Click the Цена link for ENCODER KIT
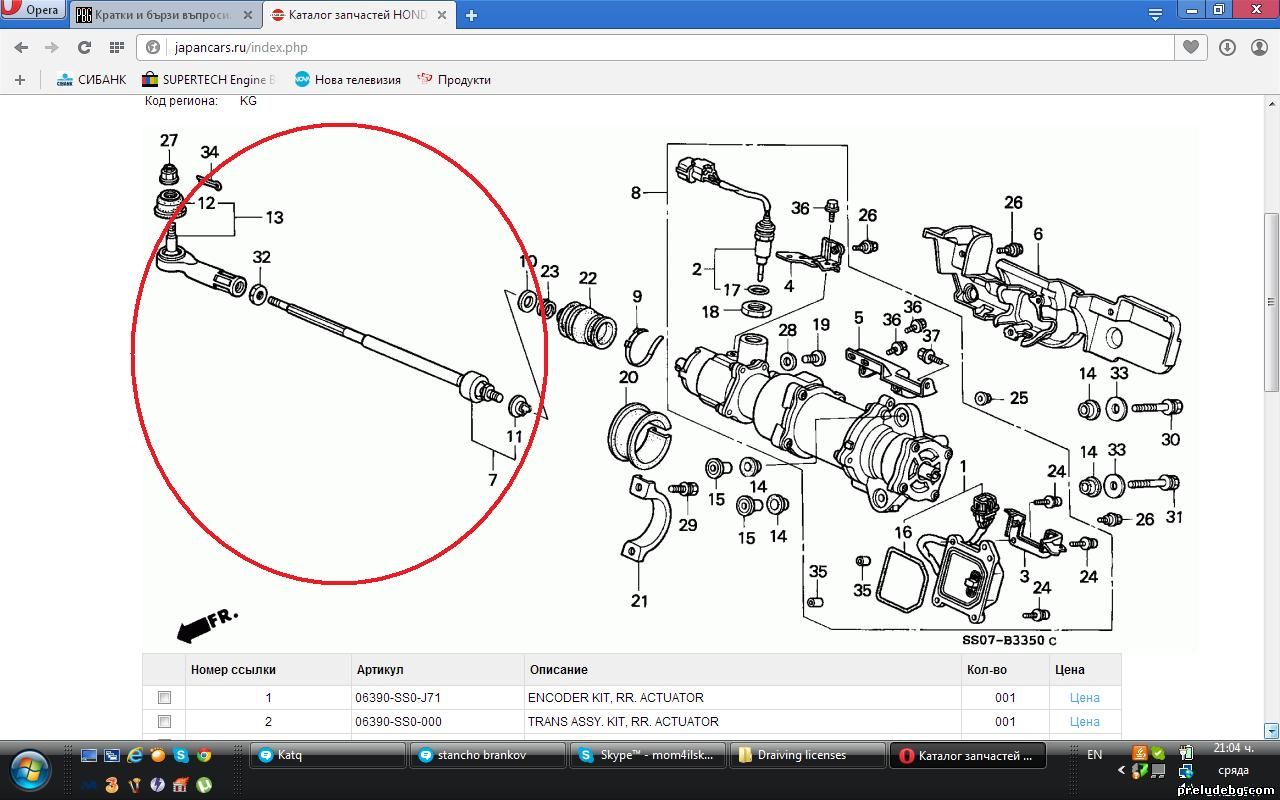The width and height of the screenshot is (1280, 800). [x=1084, y=698]
